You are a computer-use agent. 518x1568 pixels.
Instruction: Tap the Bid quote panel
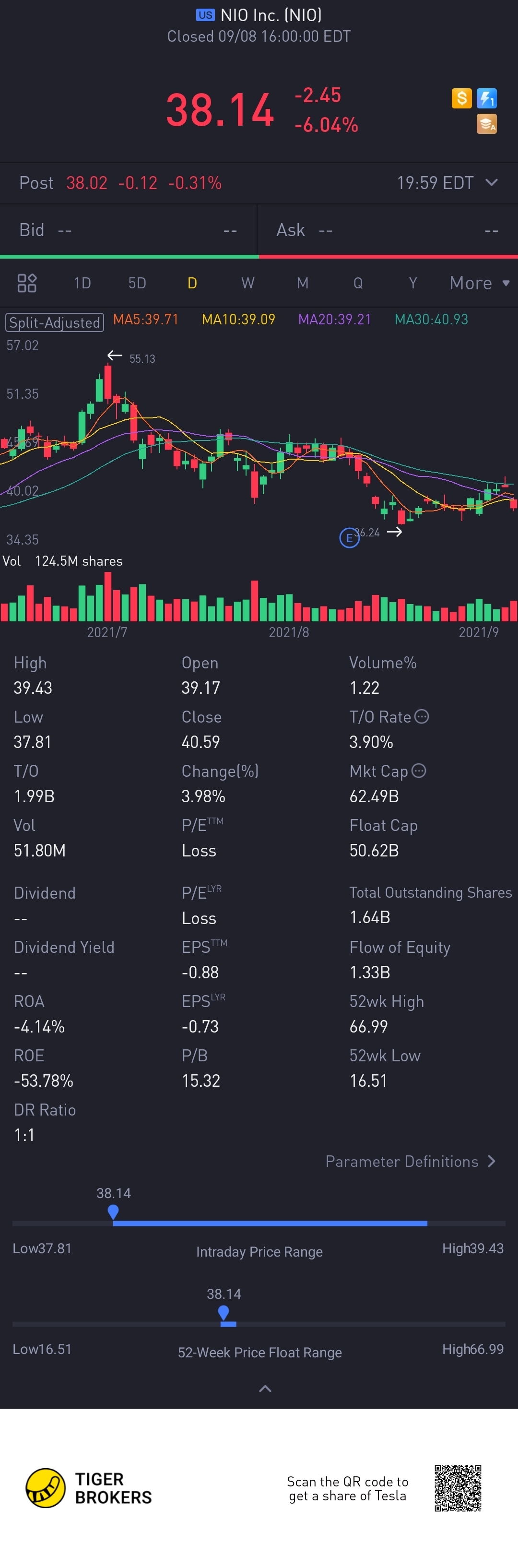(129, 230)
